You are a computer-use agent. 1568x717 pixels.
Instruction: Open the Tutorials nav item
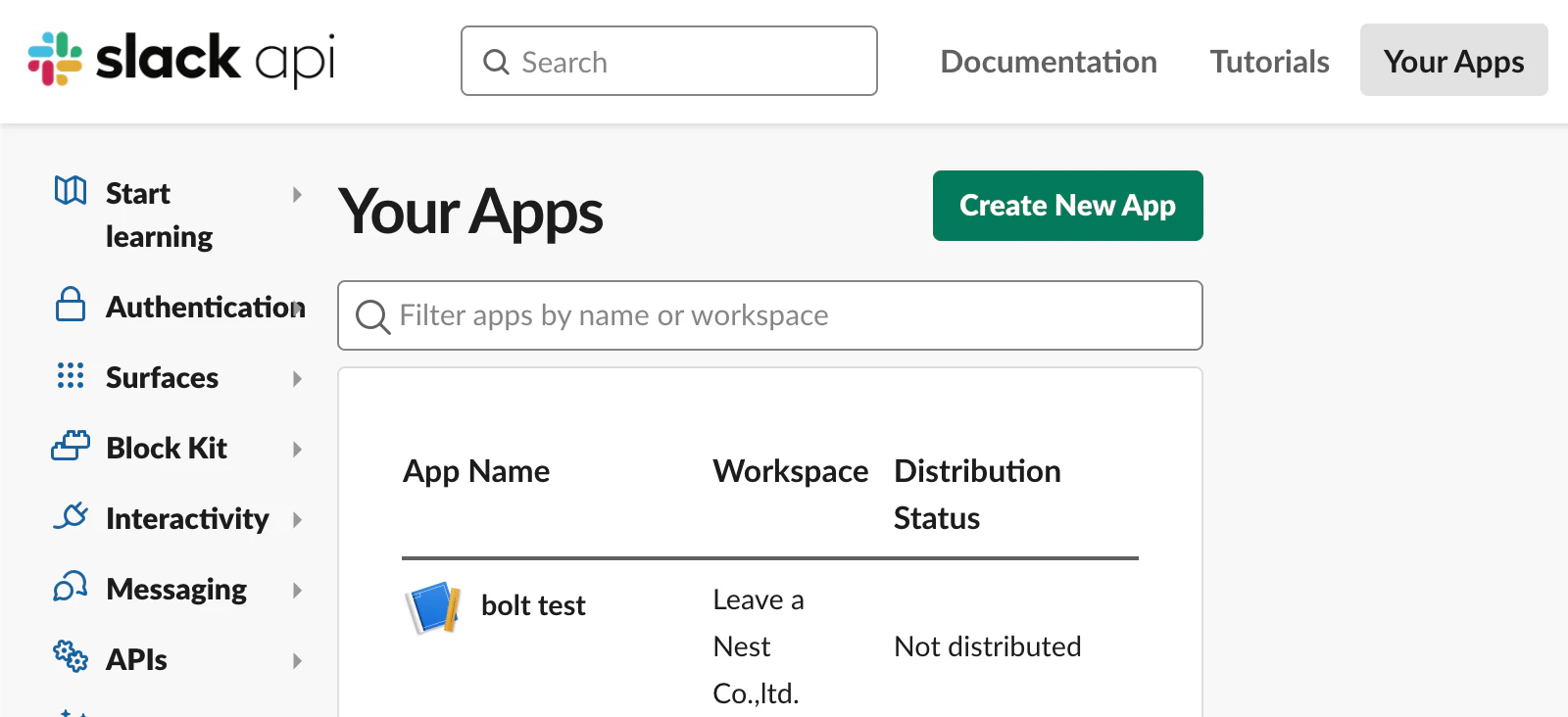tap(1269, 62)
